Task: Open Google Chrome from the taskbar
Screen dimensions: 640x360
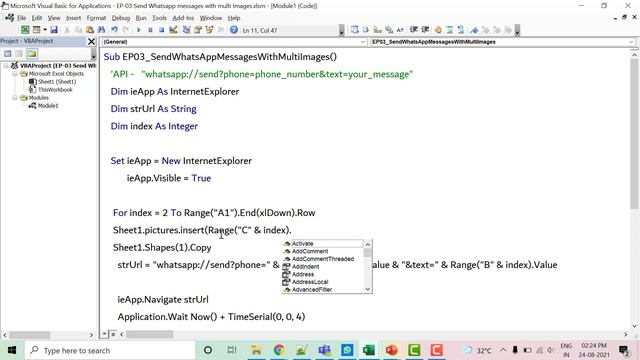Action: coord(279,350)
